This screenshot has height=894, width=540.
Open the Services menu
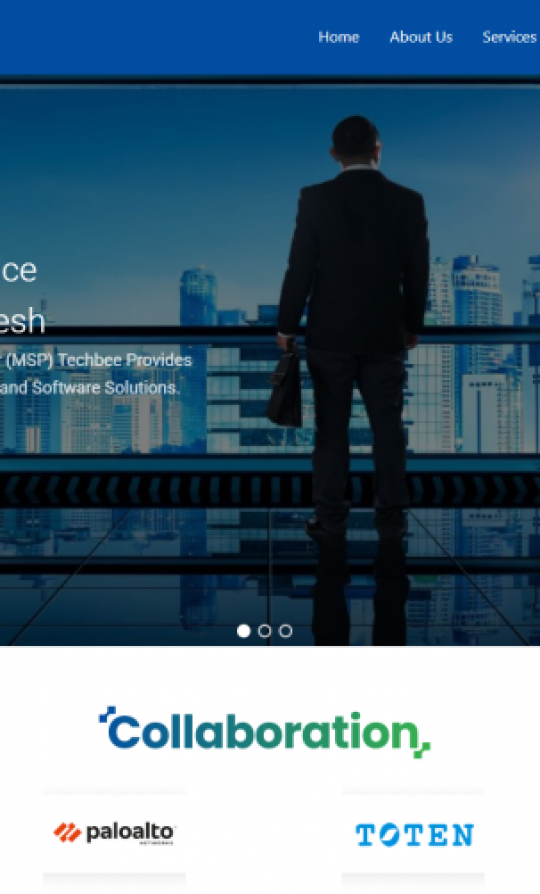tap(509, 37)
